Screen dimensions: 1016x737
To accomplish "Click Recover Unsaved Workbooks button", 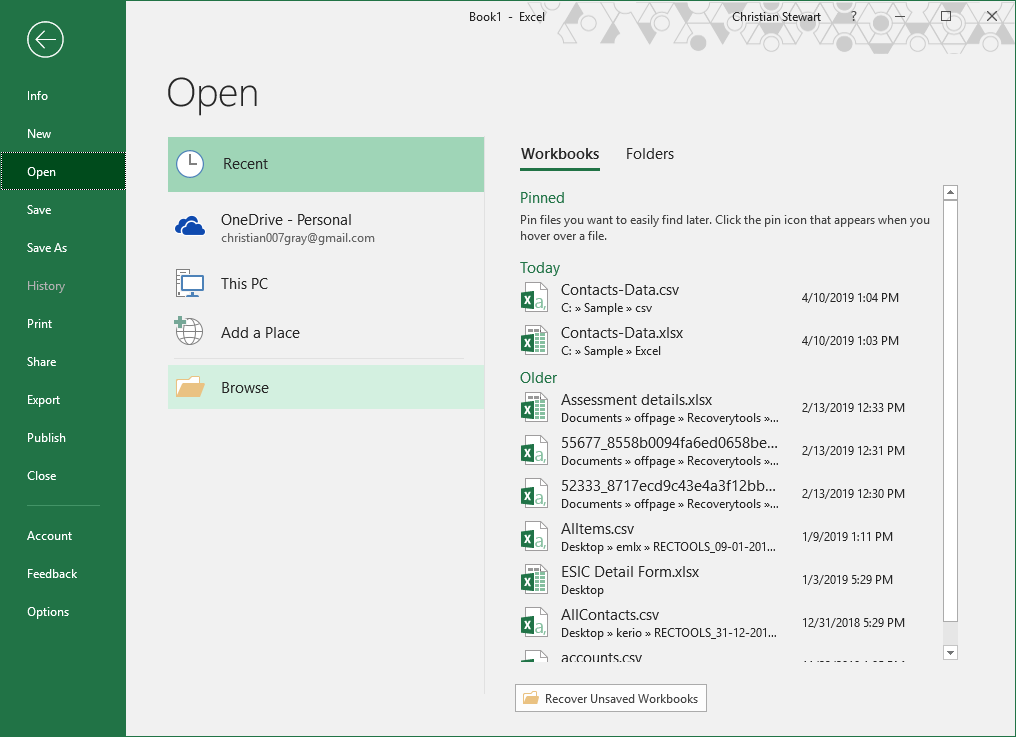I will [x=610, y=698].
